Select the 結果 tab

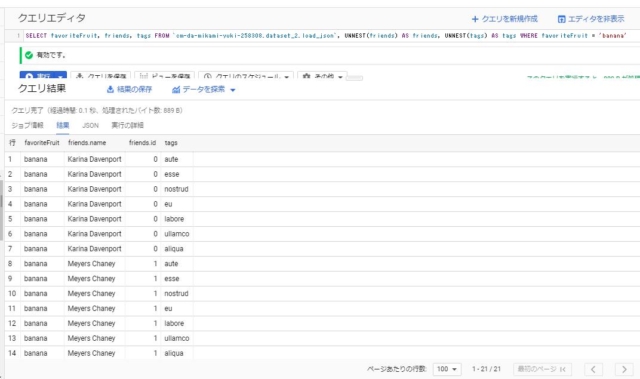point(62,125)
